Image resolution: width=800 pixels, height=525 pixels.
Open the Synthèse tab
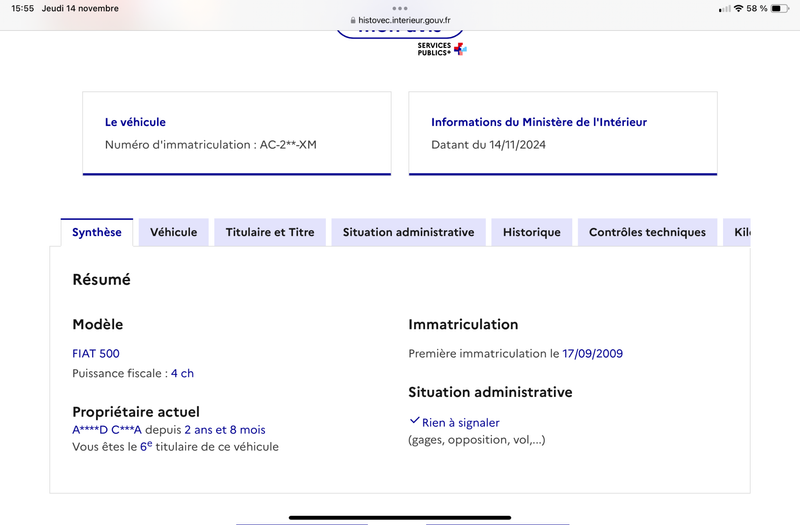(97, 233)
